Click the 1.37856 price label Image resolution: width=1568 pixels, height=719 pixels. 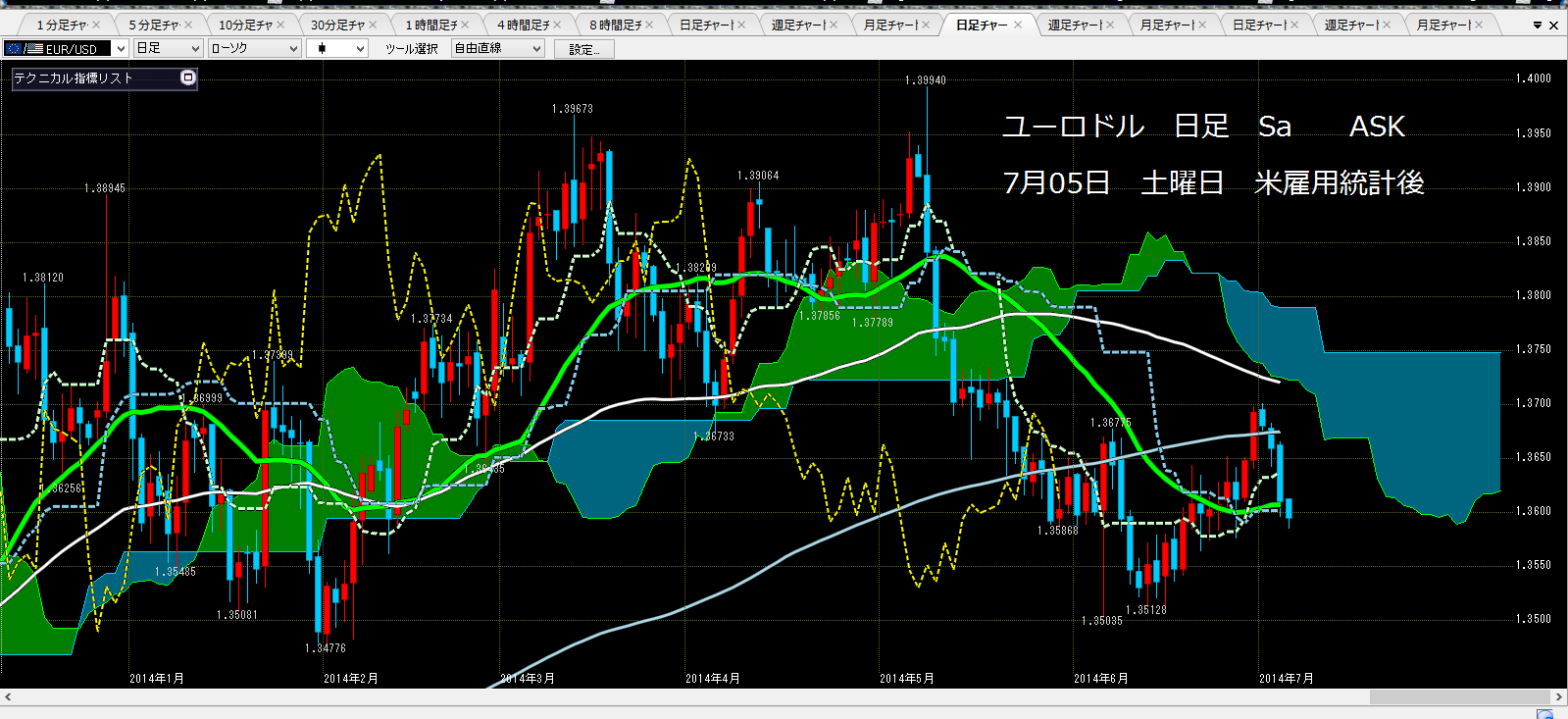(x=820, y=316)
